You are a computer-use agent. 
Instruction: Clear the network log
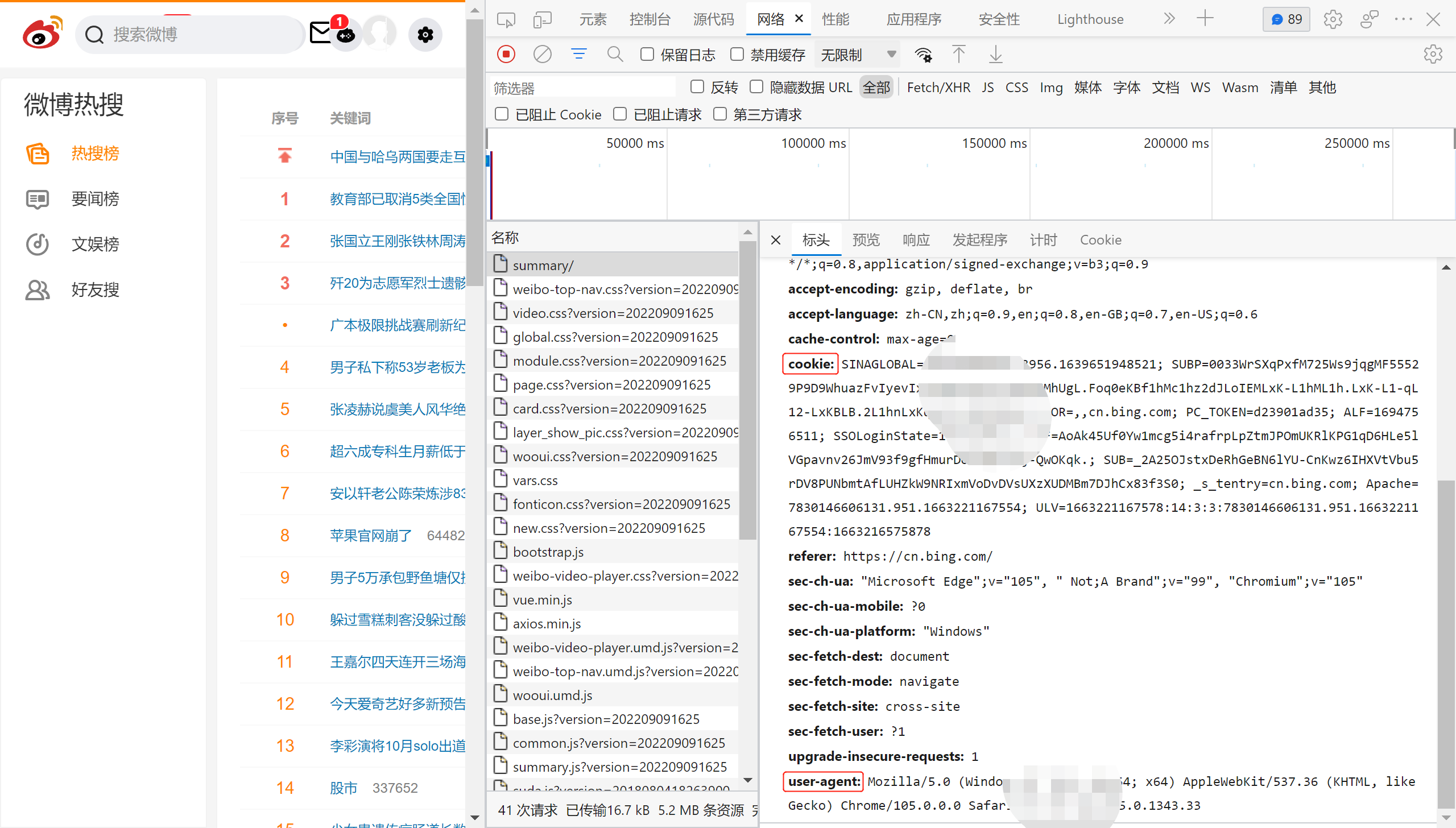(x=542, y=55)
